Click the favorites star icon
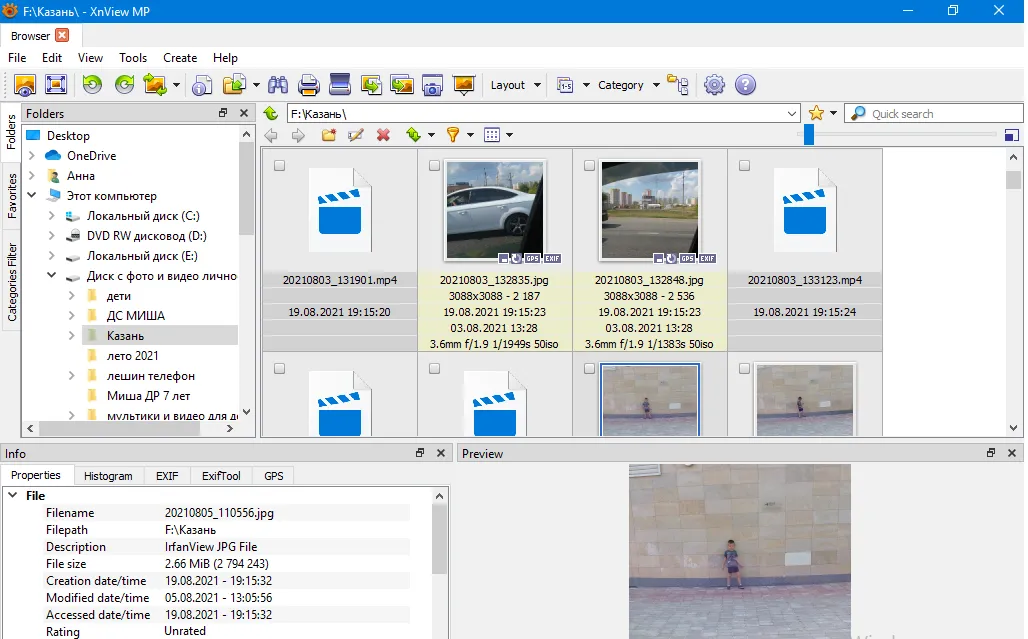Screen dimensions: 1028x639 click(x=816, y=113)
